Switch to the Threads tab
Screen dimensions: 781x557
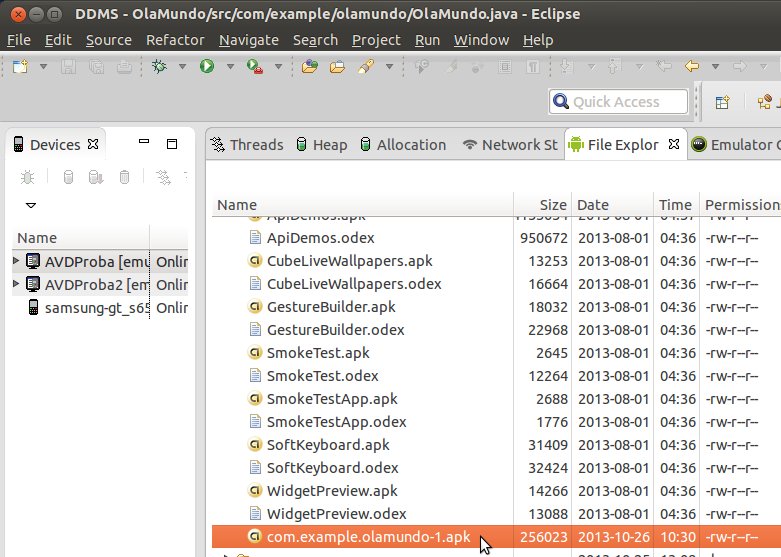coord(247,144)
